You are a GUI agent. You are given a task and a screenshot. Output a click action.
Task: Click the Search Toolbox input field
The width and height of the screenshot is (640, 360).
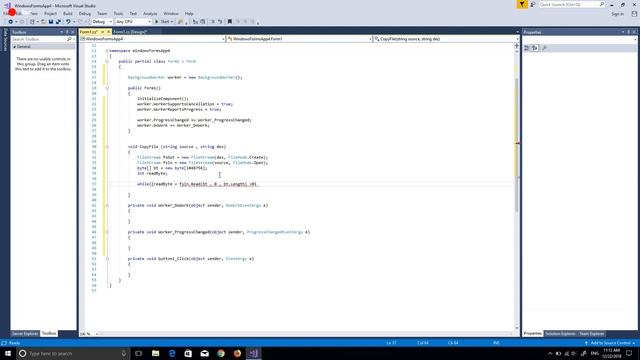(x=39, y=39)
